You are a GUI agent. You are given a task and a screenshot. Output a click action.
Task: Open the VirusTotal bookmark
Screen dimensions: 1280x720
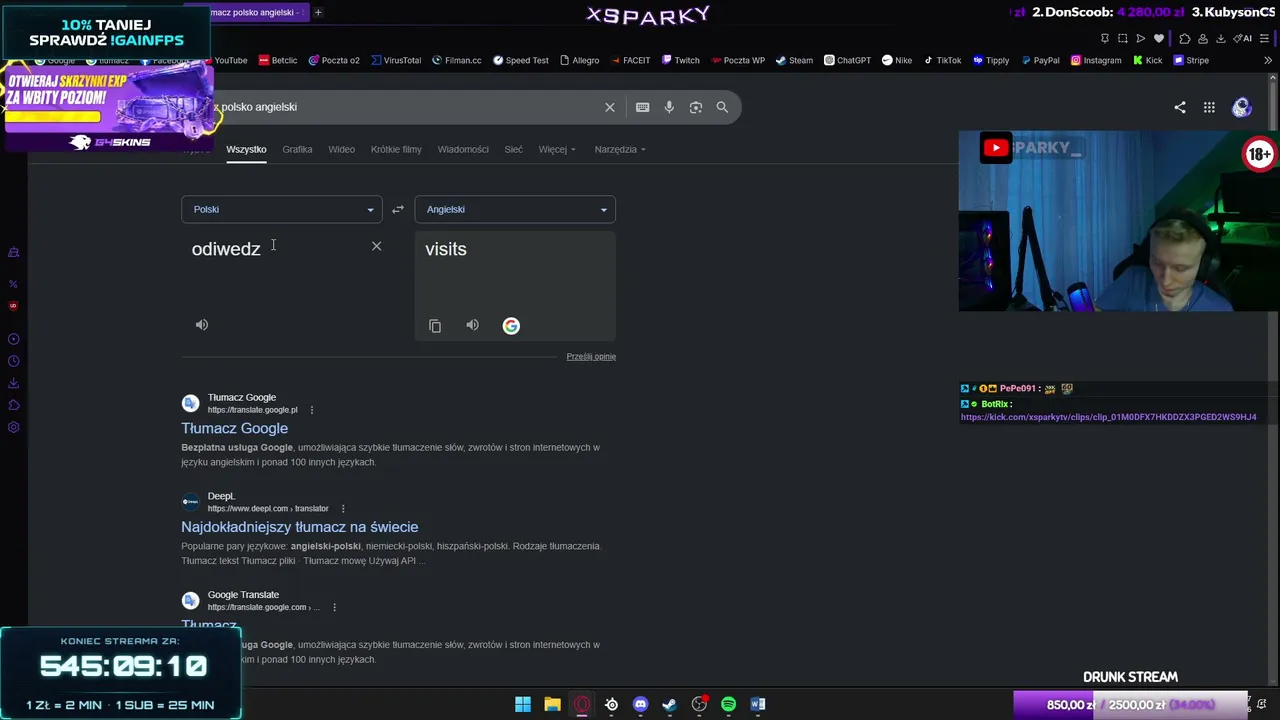tap(396, 60)
